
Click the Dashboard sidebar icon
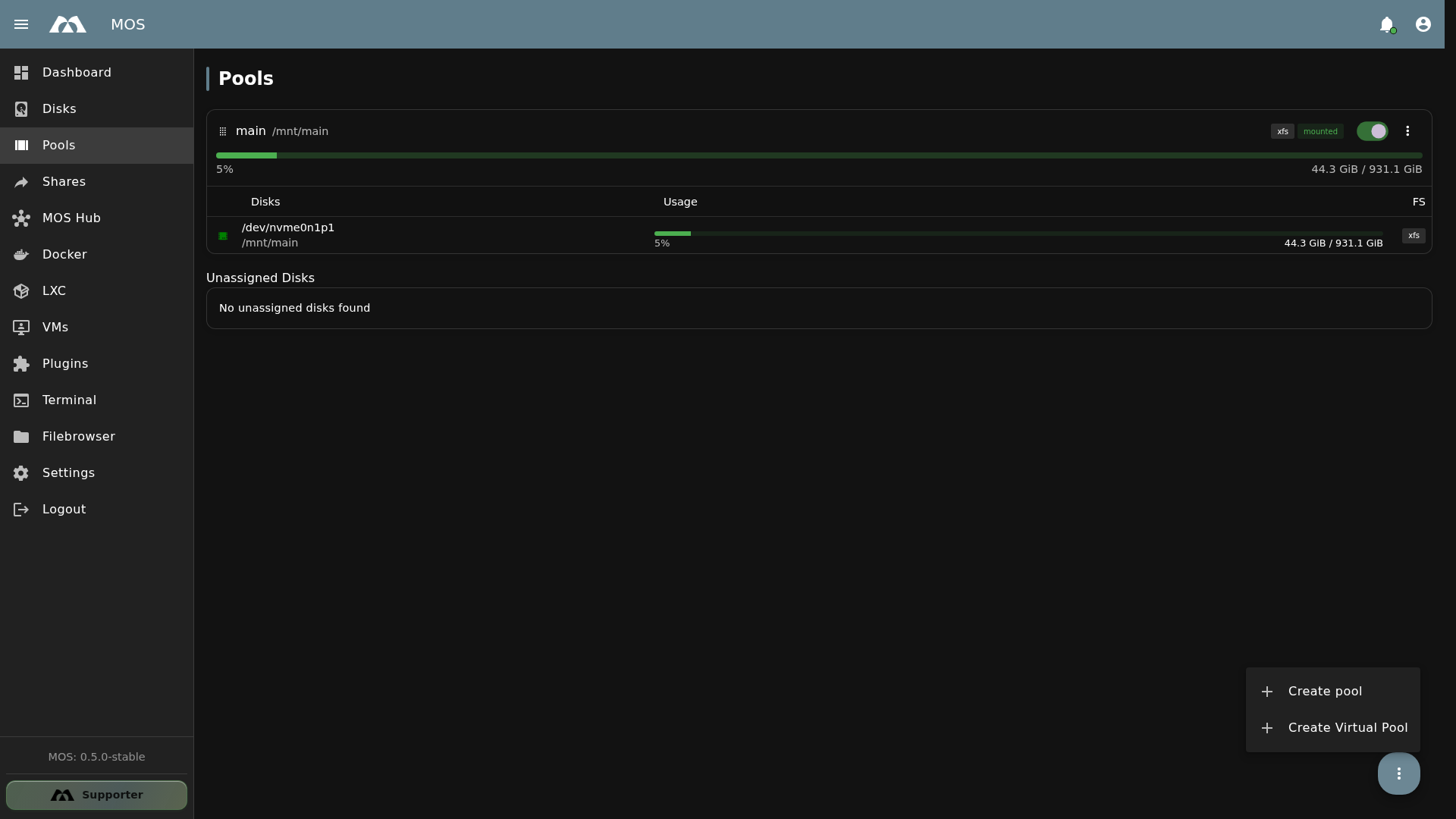pos(21,73)
